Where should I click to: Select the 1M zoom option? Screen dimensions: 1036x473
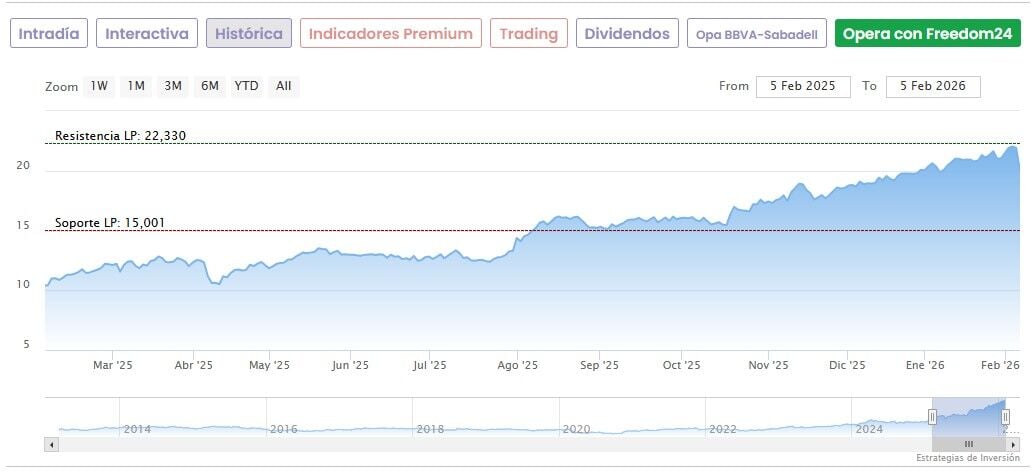(136, 86)
